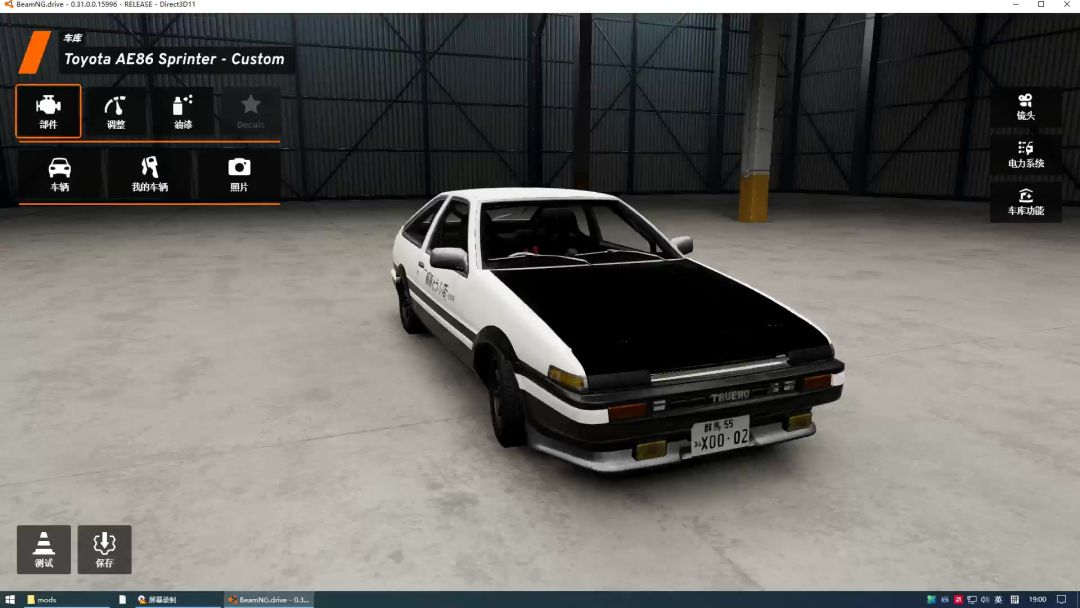The image size is (1080, 608).
Task: Open the 调整 tuning panel
Action: click(116, 112)
